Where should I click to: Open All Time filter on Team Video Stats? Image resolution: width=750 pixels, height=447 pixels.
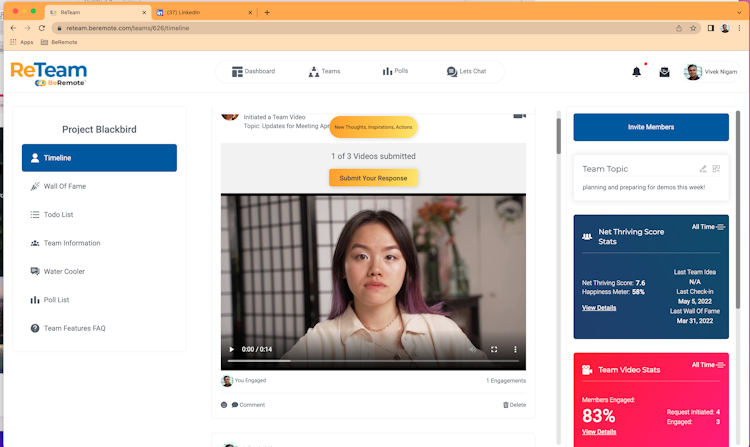[x=708, y=365]
